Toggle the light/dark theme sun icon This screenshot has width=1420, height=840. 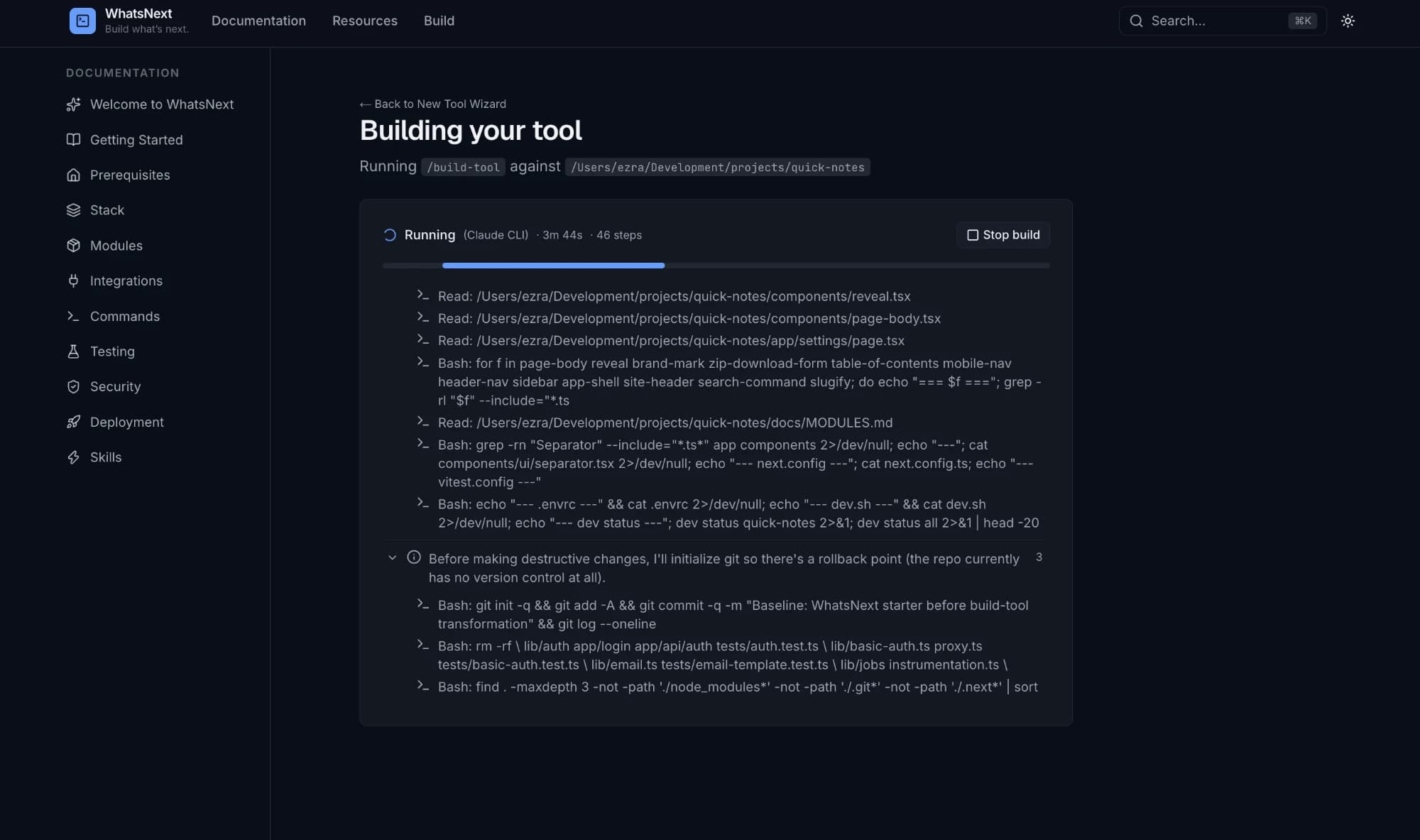click(x=1348, y=21)
